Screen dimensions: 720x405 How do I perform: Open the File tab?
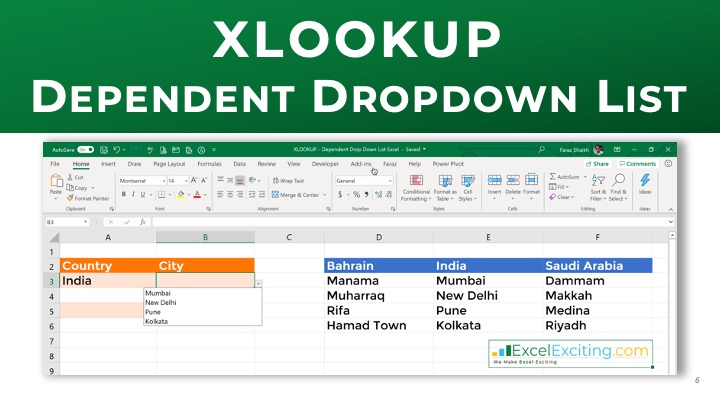coord(55,164)
